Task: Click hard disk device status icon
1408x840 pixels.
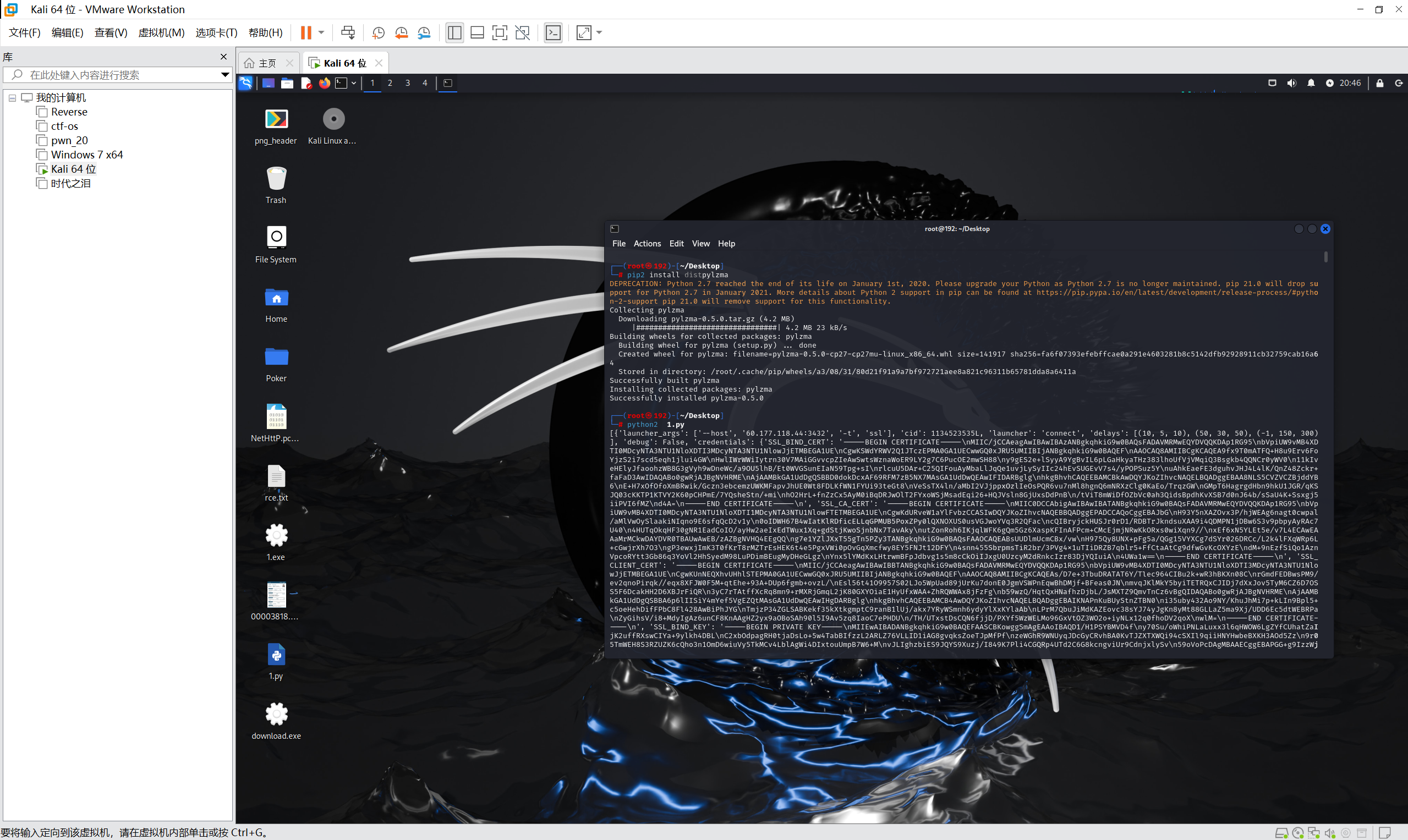Action: click(1282, 833)
